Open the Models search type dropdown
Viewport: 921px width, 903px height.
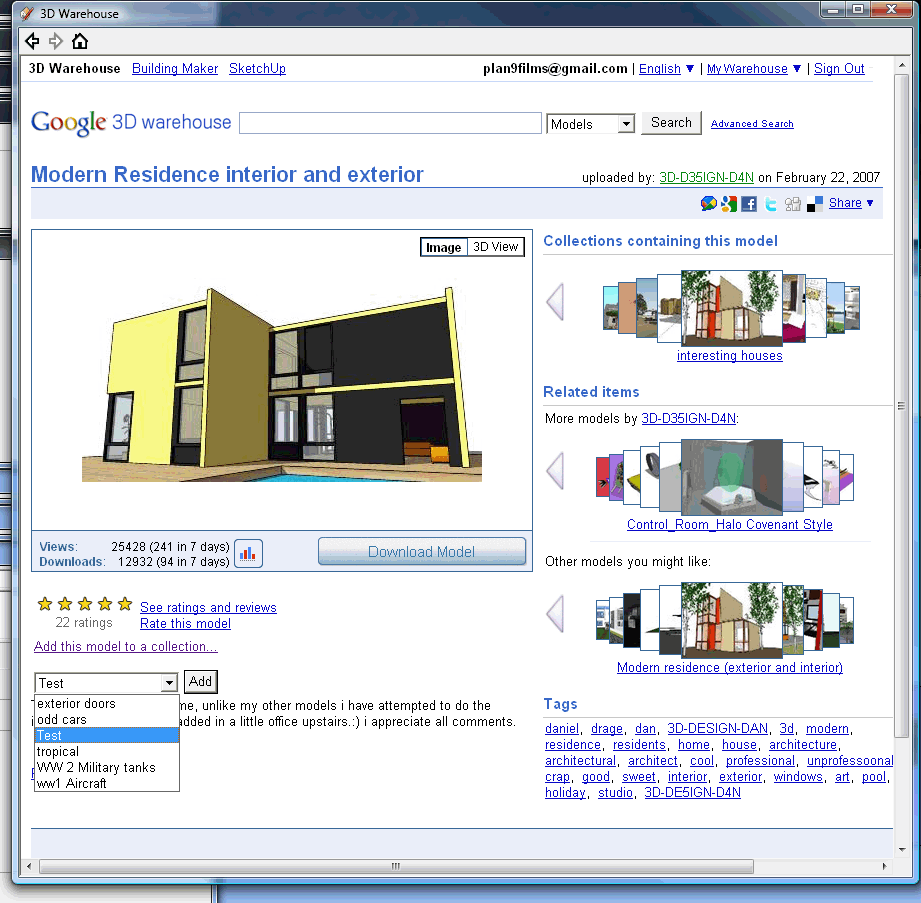tap(625, 123)
